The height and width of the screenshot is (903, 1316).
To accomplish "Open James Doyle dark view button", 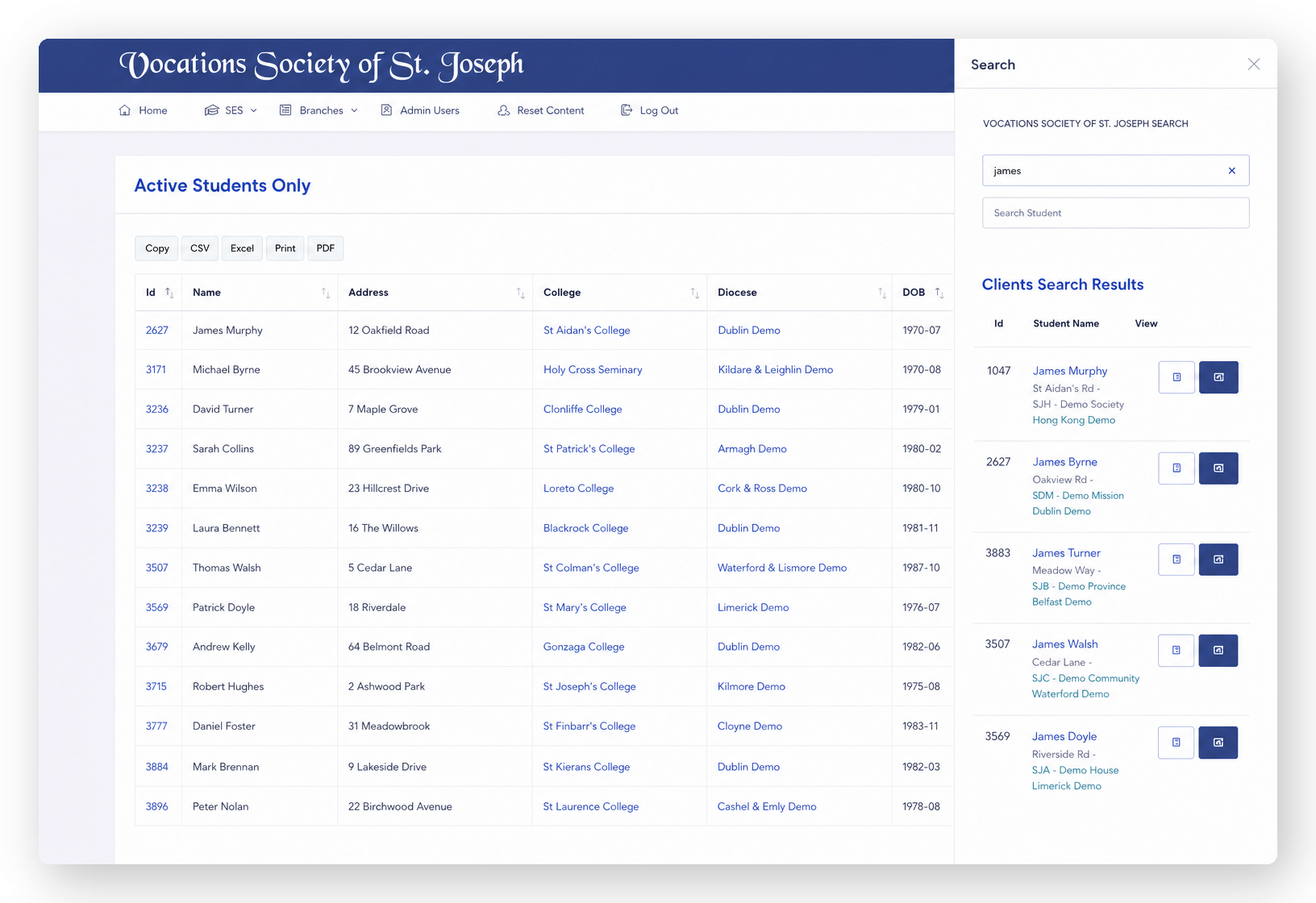I will click(x=1218, y=743).
